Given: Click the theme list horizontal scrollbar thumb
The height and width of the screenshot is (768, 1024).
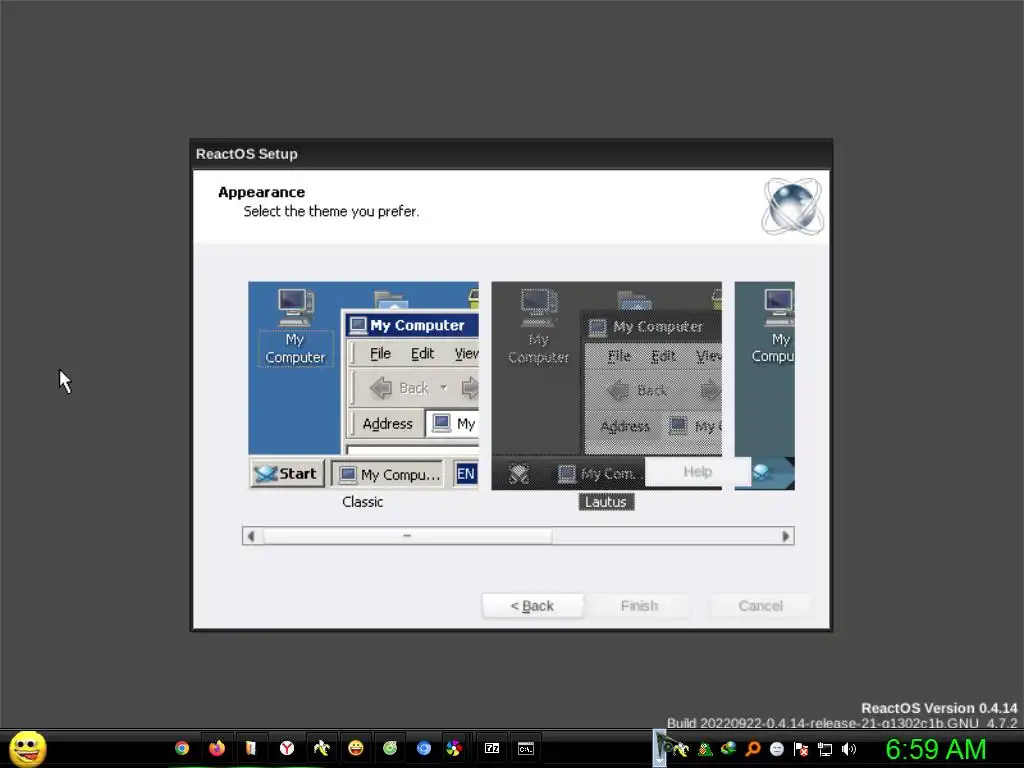Looking at the screenshot, I should tap(407, 536).
